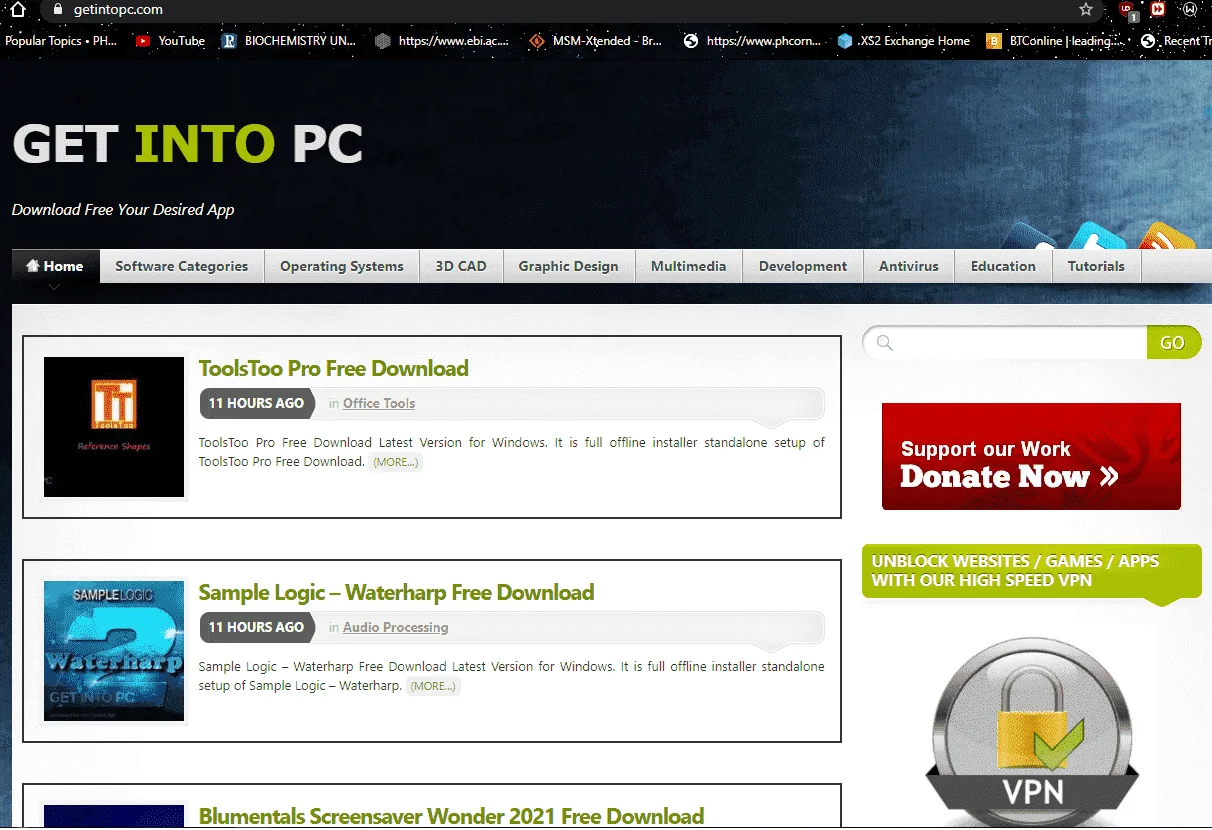The image size is (1212, 830).
Task: Click the Download Free Your Desired App tagline
Action: [123, 210]
